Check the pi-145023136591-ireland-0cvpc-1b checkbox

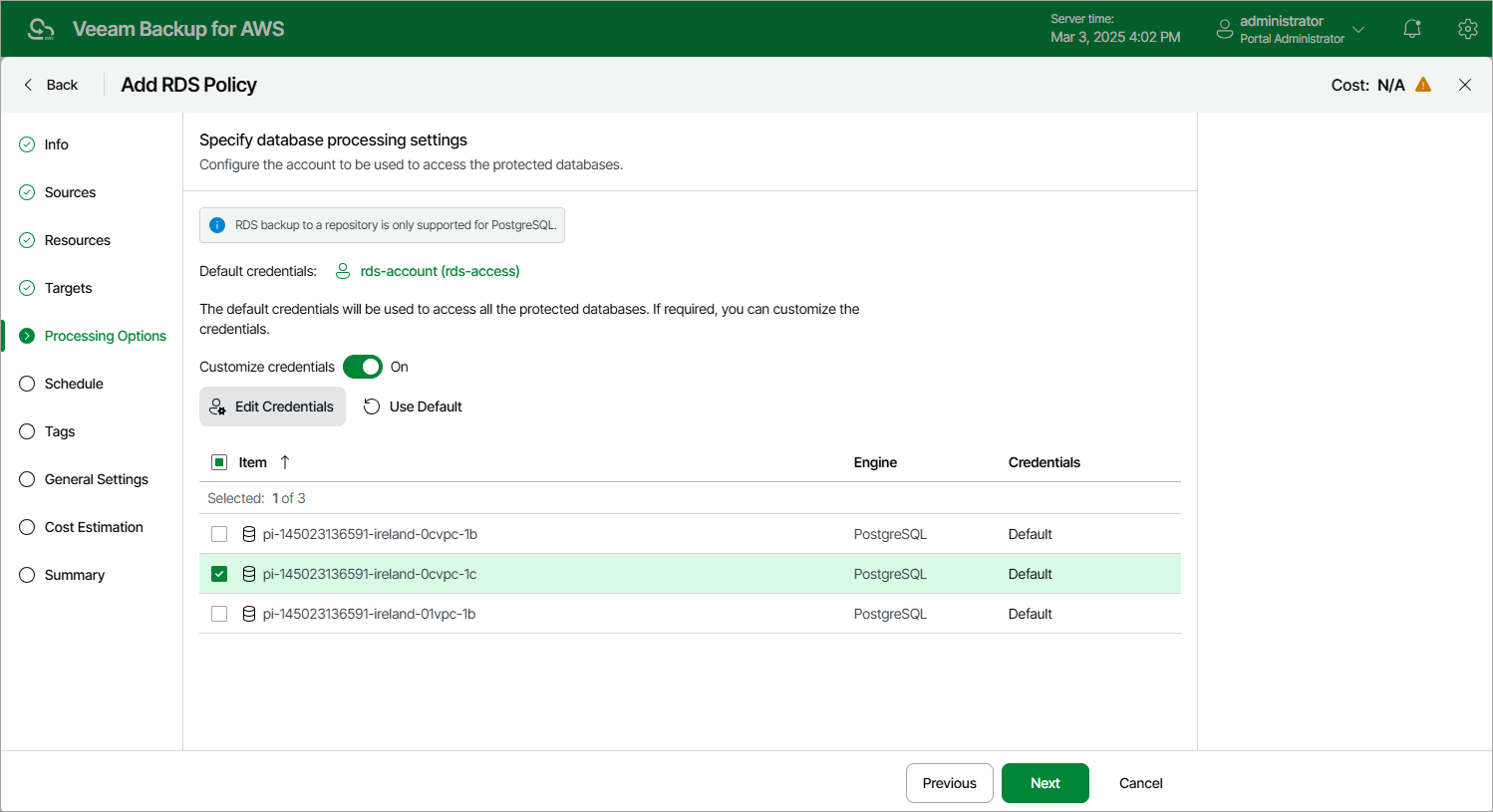pyautogui.click(x=219, y=534)
